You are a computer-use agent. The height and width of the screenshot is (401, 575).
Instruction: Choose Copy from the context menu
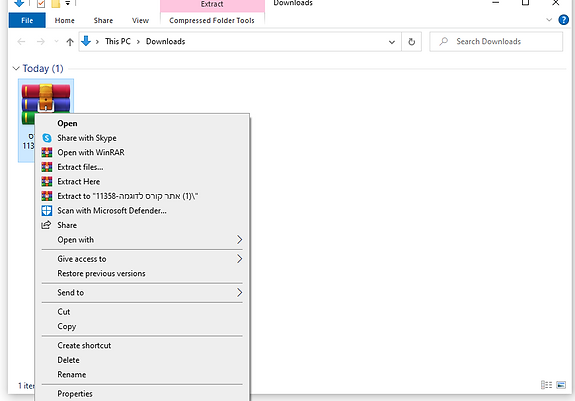coord(142,326)
